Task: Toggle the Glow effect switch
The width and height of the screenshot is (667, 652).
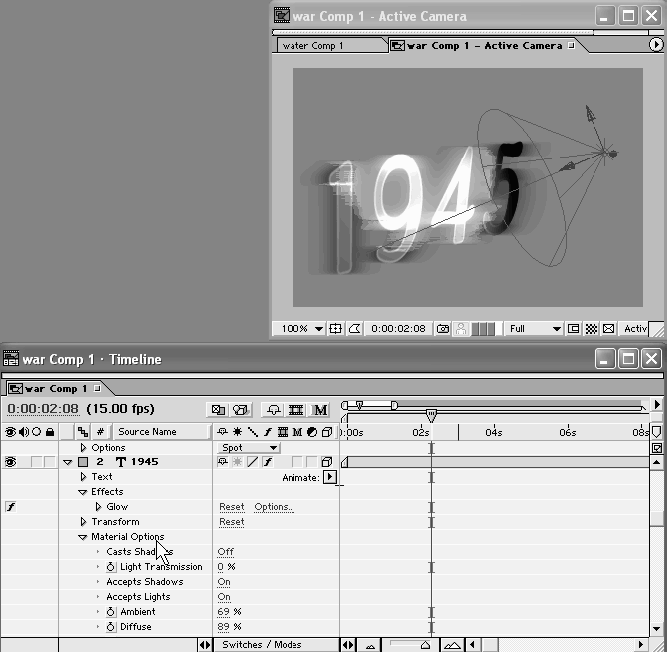Action: 11,507
